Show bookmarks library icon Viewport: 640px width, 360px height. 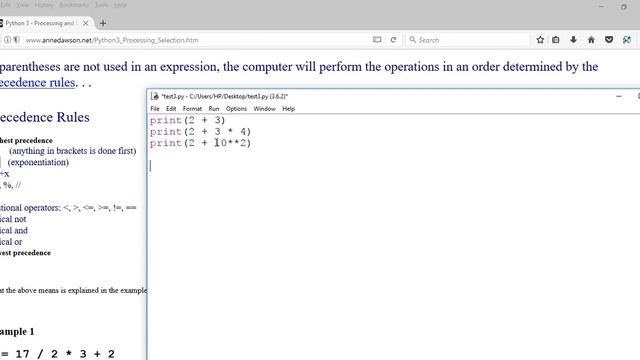click(x=556, y=40)
